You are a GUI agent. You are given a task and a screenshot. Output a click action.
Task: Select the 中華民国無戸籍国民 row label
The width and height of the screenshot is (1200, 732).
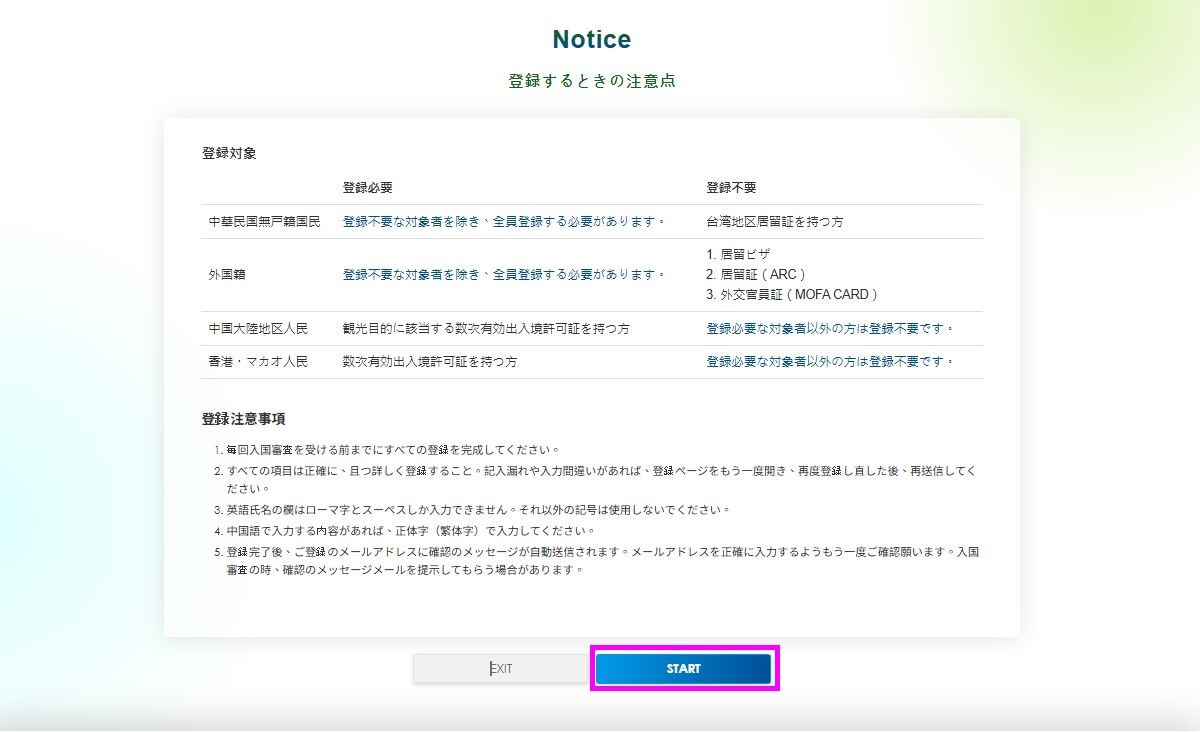point(264,221)
